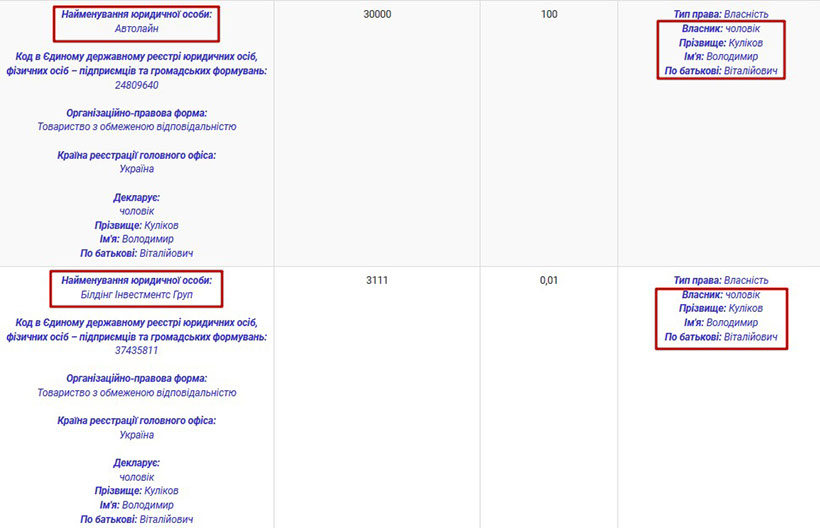820x528 pixels.
Task: Click the 100 percent share value
Action: pos(548,16)
